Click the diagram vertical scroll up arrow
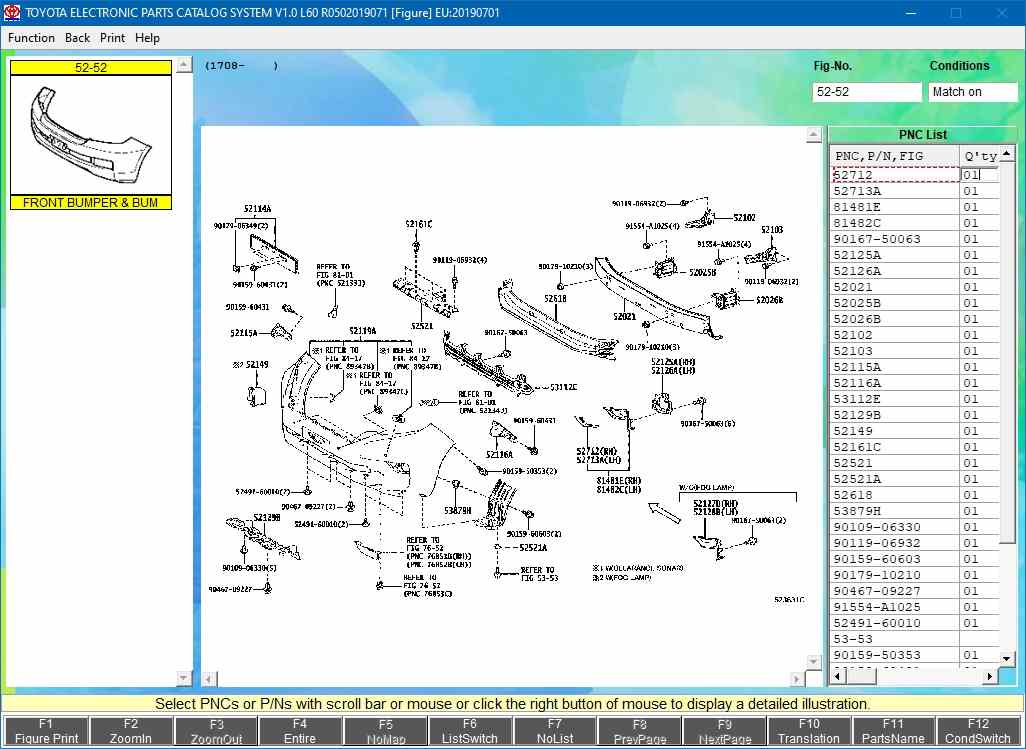 pyautogui.click(x=813, y=135)
